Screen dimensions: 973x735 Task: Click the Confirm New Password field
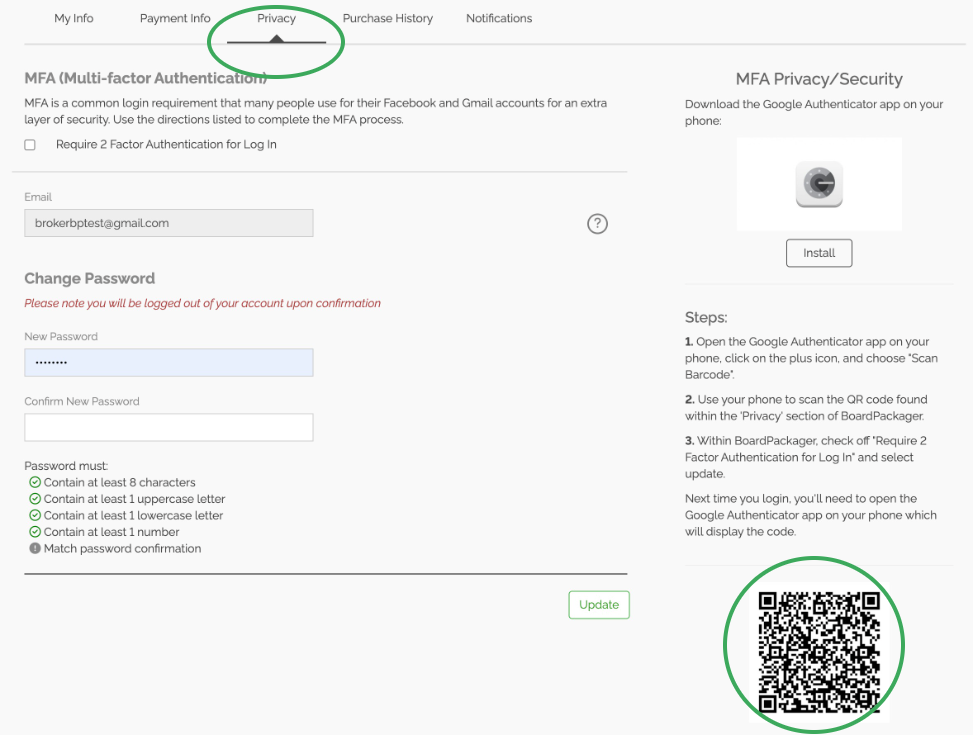[169, 428]
